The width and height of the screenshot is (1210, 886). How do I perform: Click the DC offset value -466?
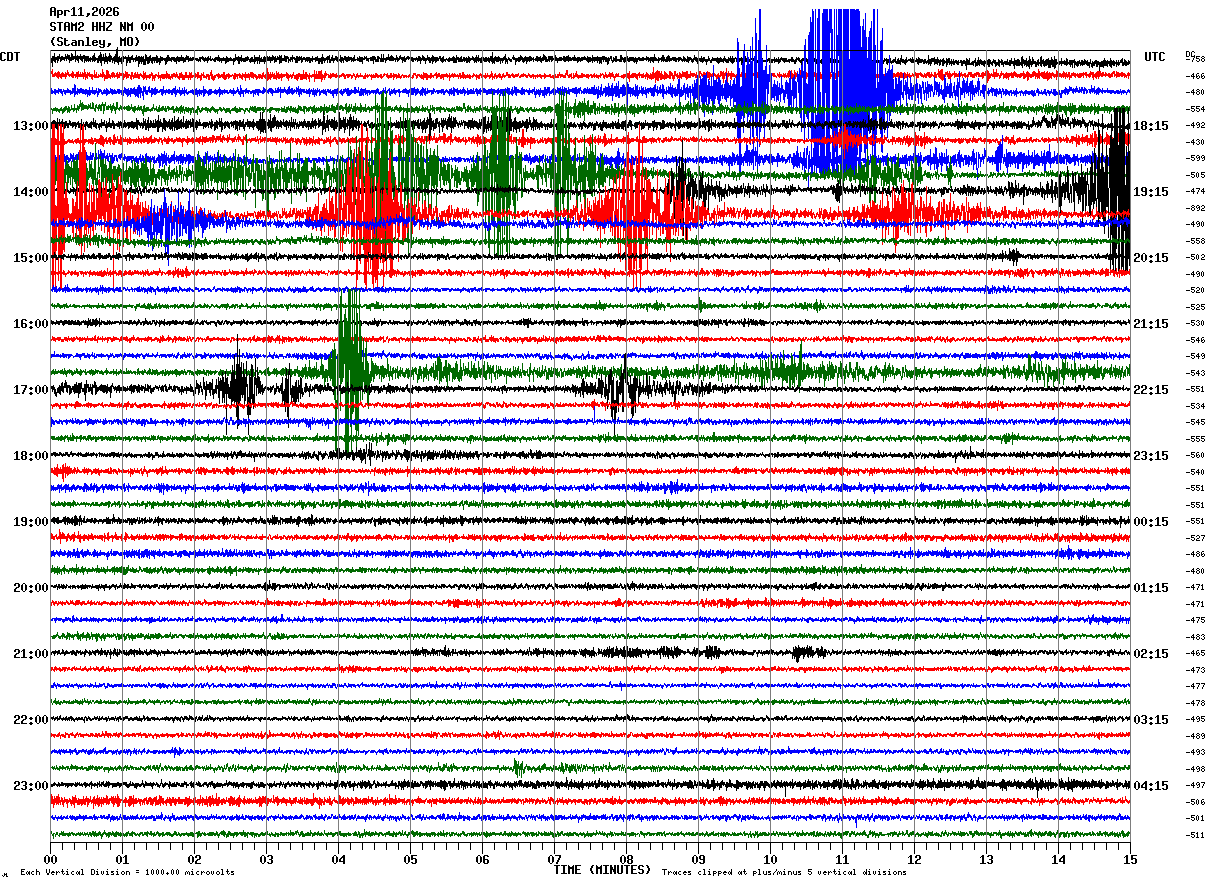1195,76
